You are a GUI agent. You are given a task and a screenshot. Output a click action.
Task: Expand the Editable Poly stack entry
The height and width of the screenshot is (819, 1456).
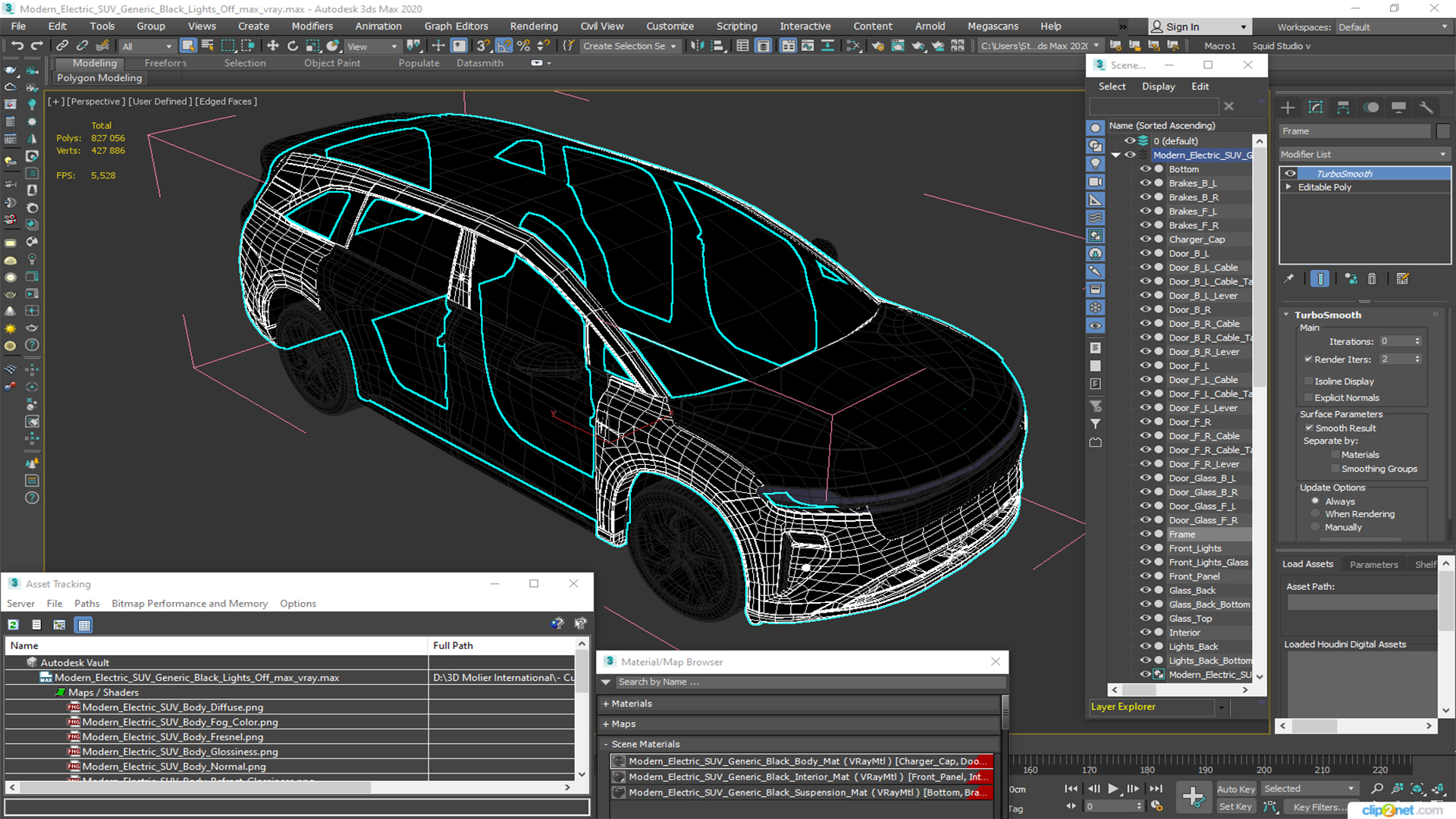[x=1288, y=187]
